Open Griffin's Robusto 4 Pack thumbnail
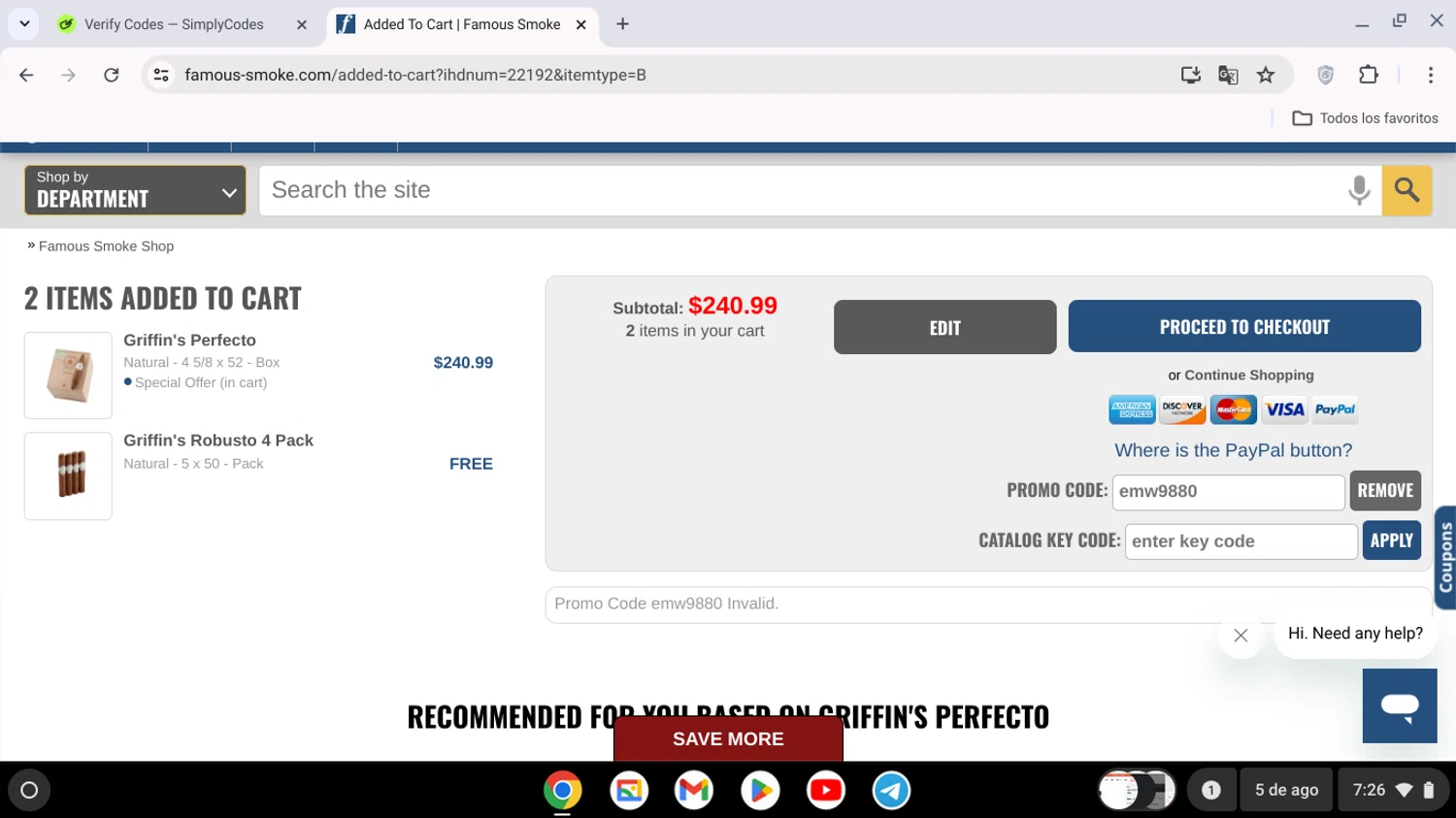Viewport: 1456px width, 818px height. coord(68,475)
